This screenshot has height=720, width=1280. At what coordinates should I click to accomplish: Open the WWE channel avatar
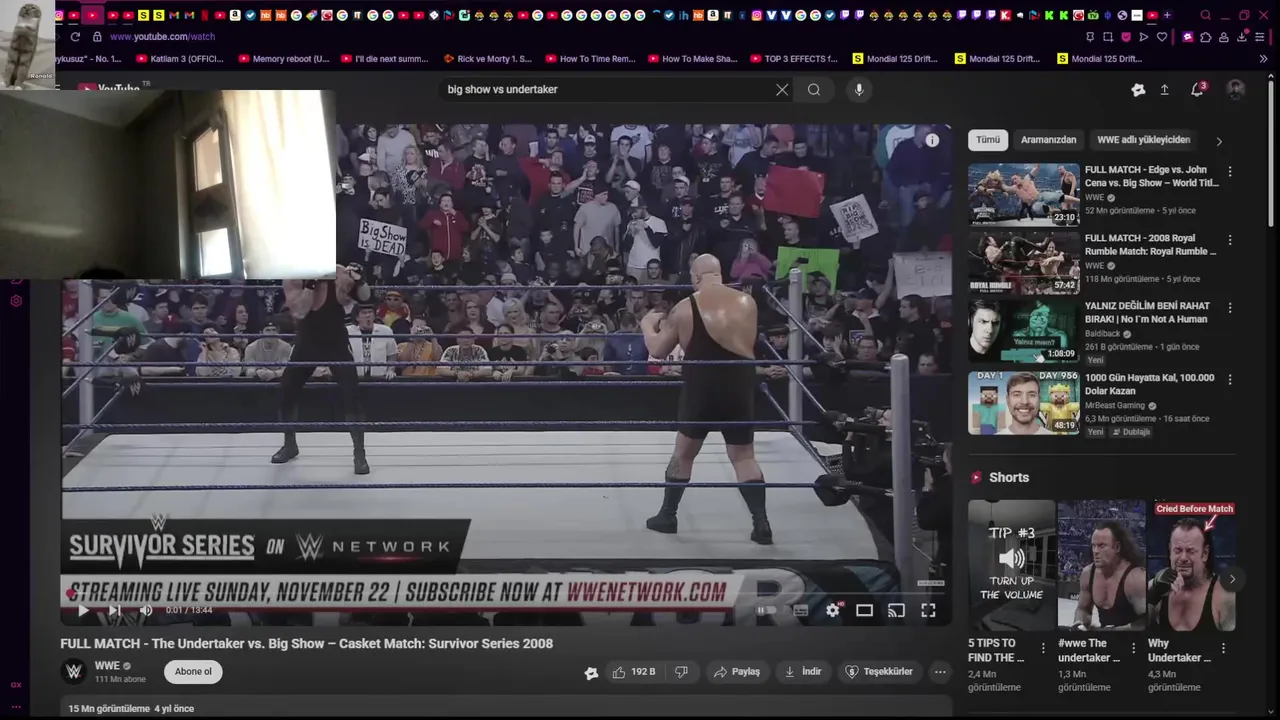point(74,672)
